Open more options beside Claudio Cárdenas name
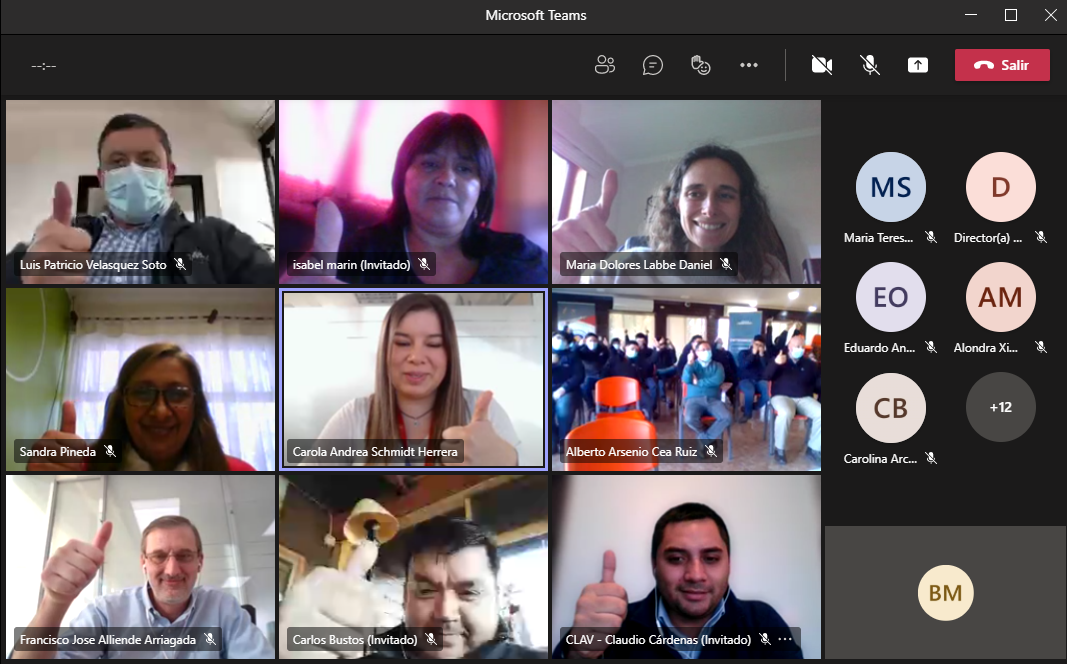 785,639
